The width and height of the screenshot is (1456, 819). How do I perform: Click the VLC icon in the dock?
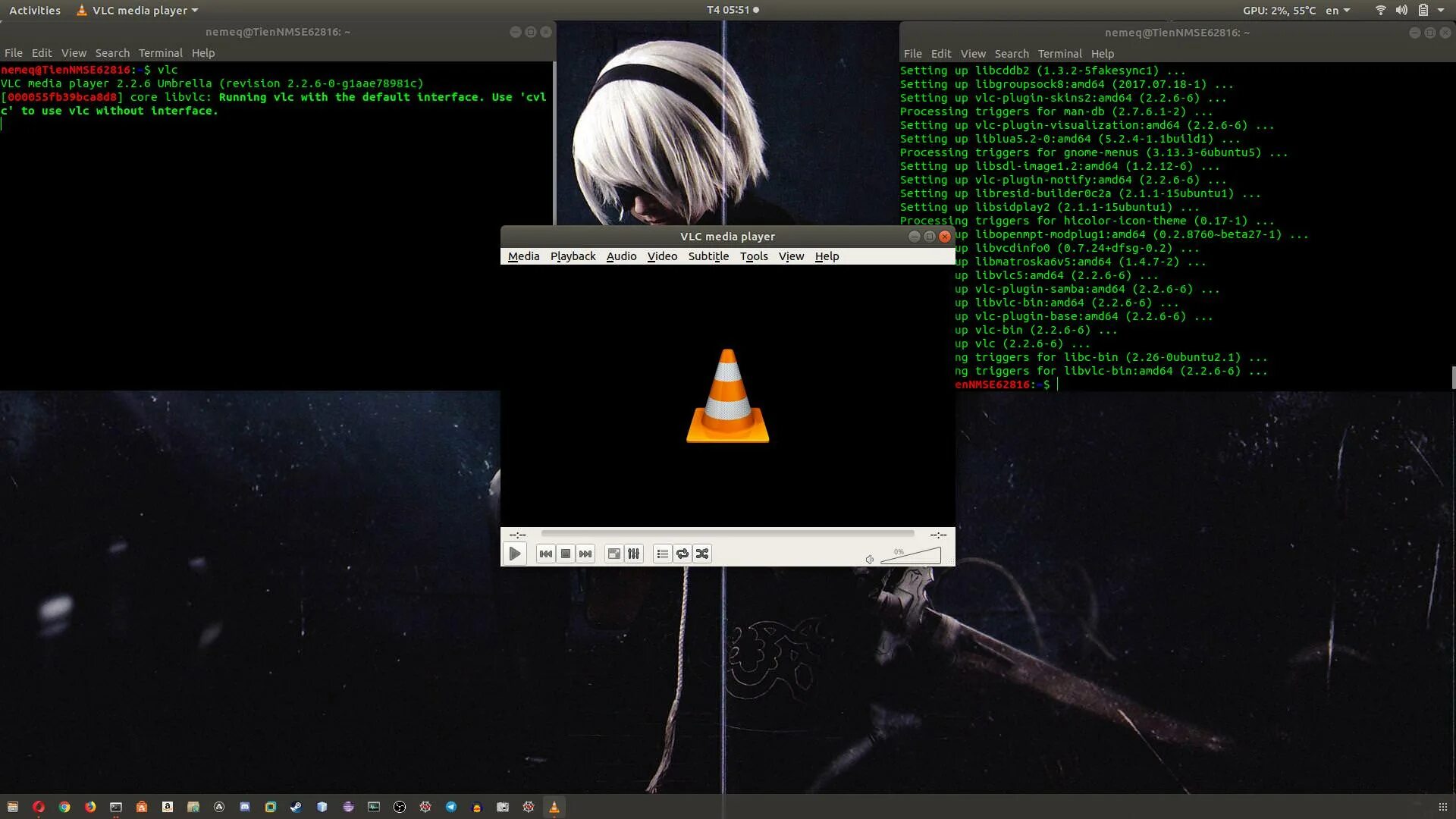tap(554, 807)
